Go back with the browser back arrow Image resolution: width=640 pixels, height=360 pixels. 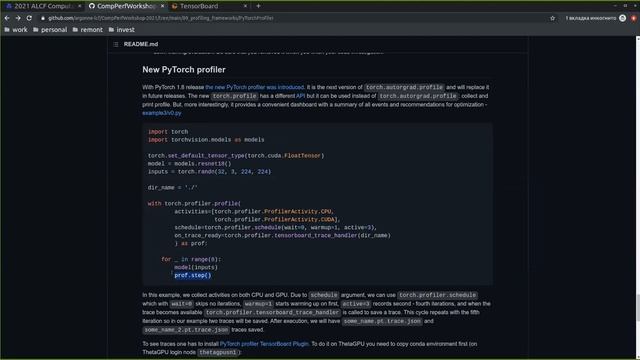point(7,18)
